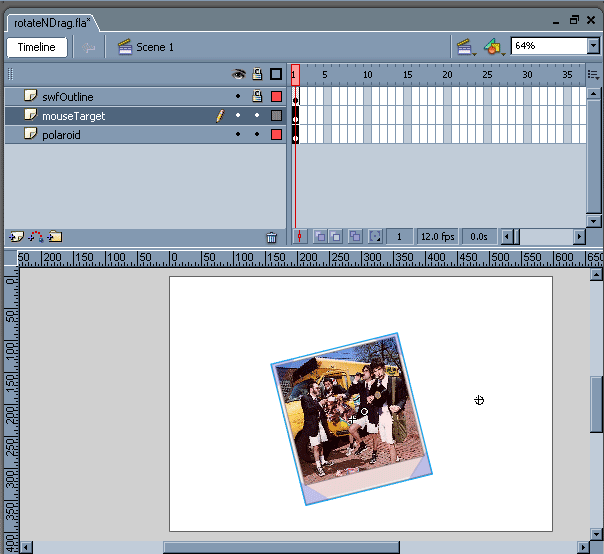Image resolution: width=604 pixels, height=554 pixels.
Task: Click Scene 1 in the edit bar
Action: tap(155, 47)
